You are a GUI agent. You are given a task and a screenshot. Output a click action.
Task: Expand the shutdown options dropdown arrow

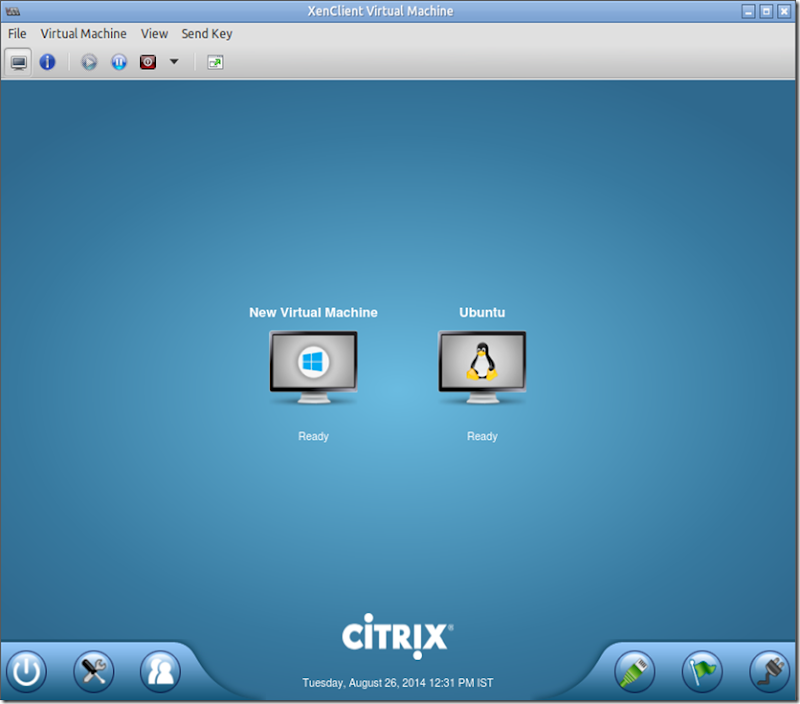click(x=174, y=62)
